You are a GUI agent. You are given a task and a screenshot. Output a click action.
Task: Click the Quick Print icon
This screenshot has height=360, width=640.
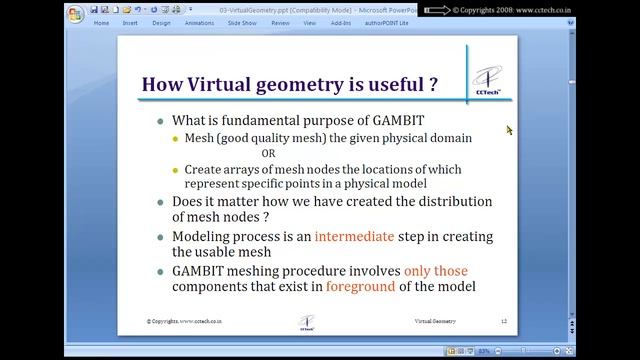tap(176, 9)
